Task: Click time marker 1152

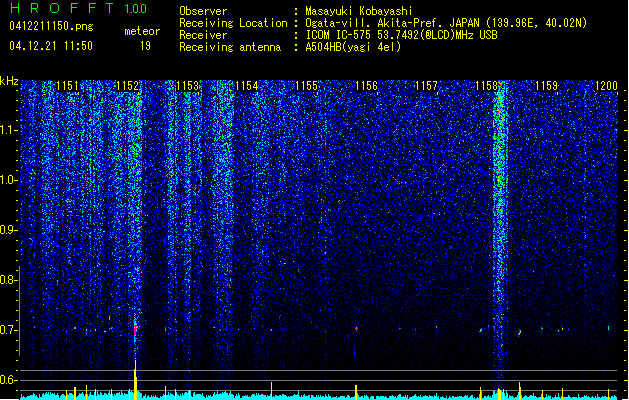Action: [x=127, y=86]
